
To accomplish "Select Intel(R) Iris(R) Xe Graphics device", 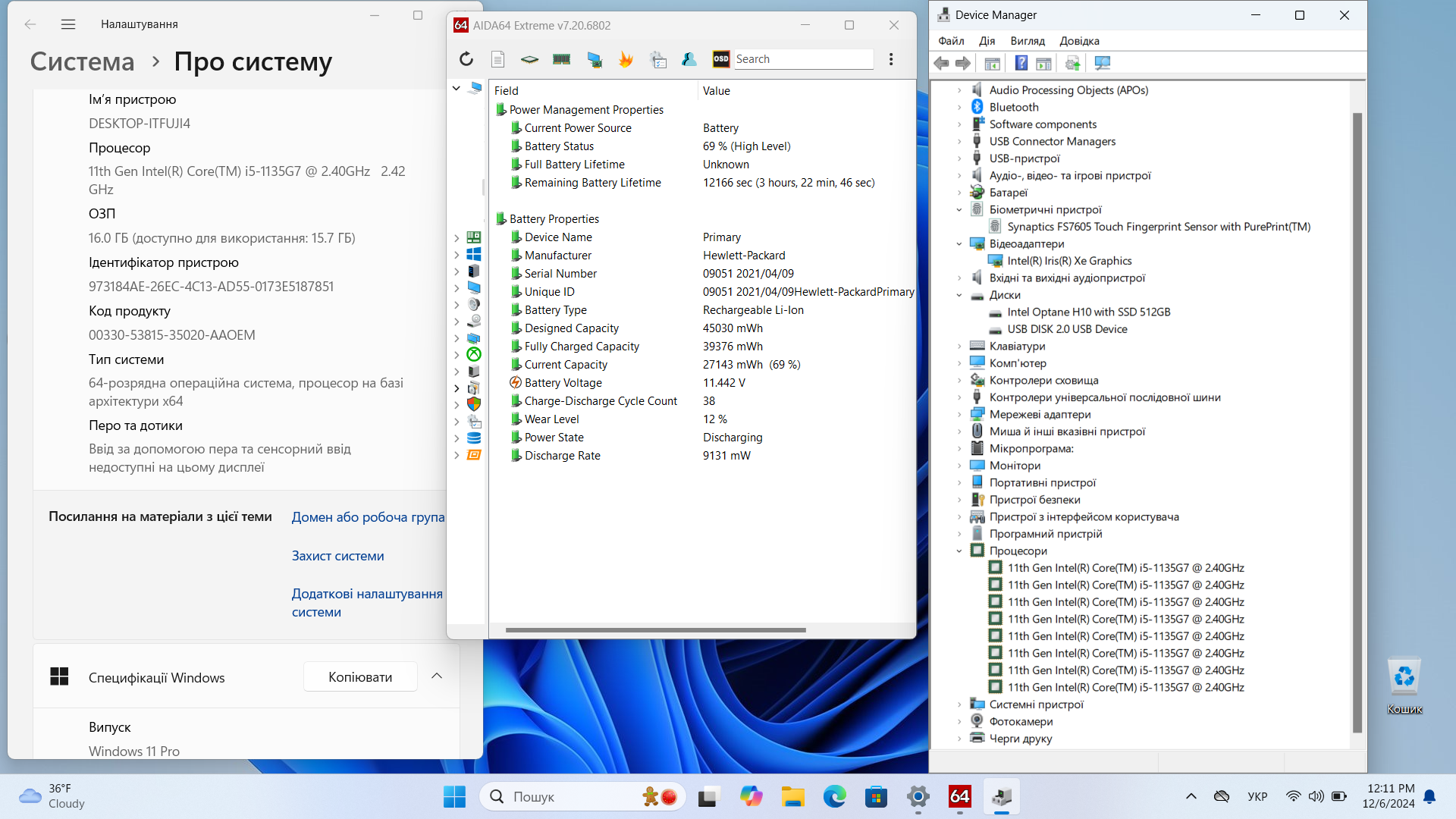I will [x=1069, y=261].
